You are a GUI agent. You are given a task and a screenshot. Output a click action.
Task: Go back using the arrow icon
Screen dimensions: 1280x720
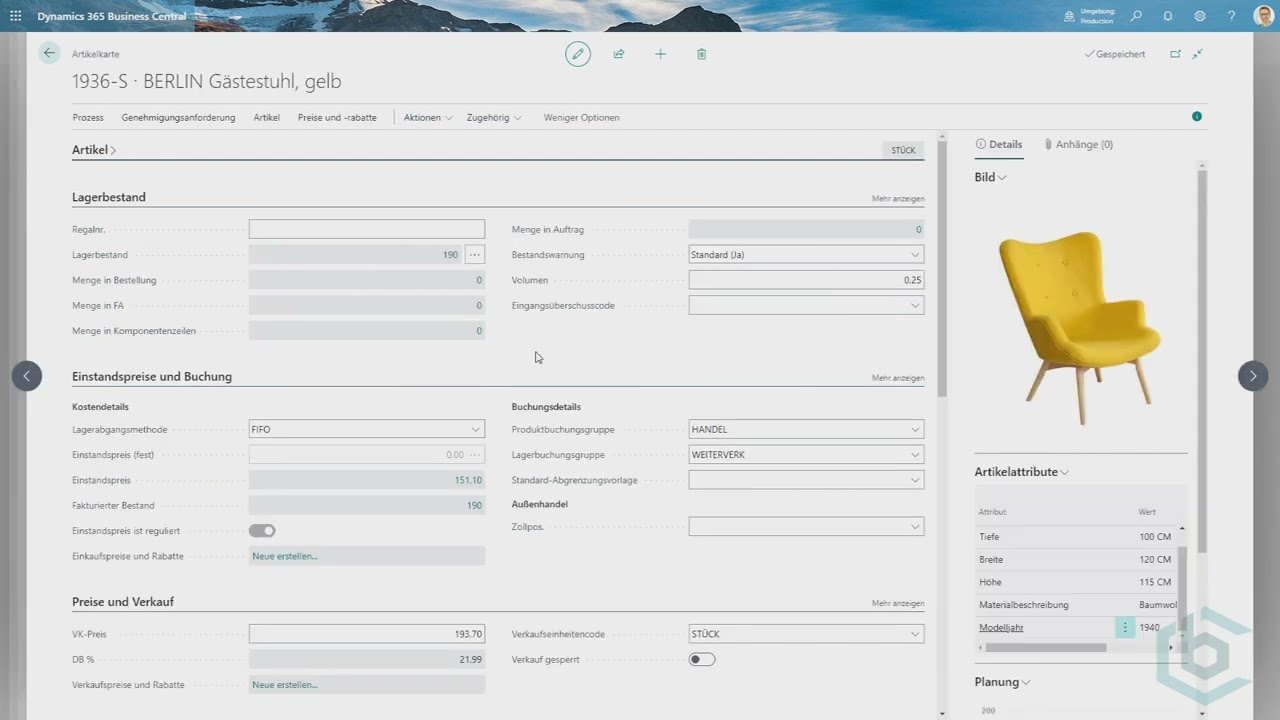point(50,53)
